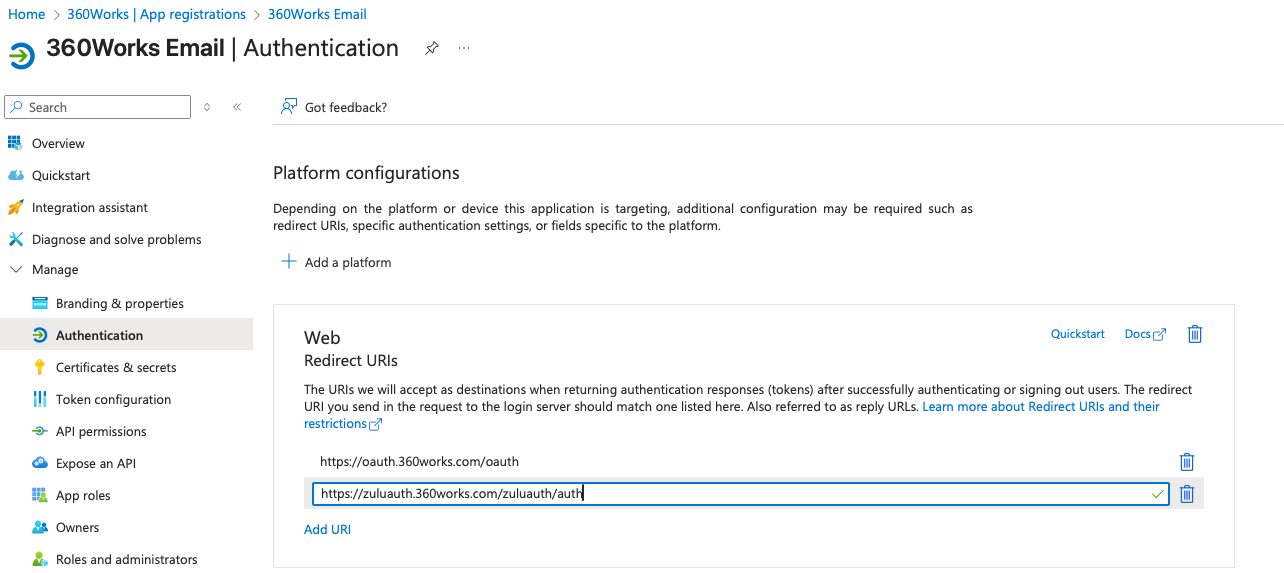Click the Integration assistant rocket icon
The image size is (1284, 573).
tap(15, 207)
